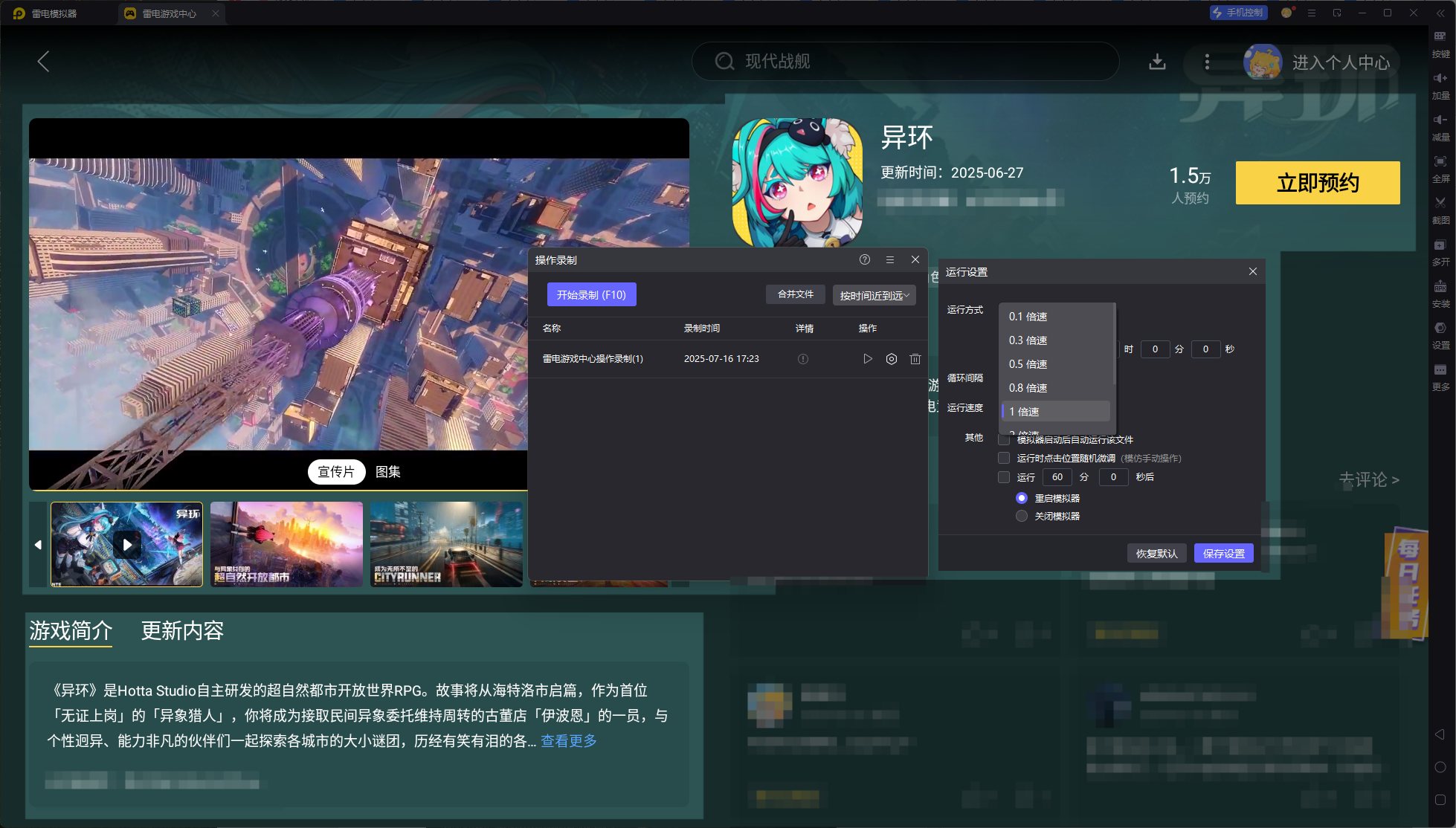1456x828 pixels.
Task: Open the keyboard mapping (按键) tool
Action: coord(1440,45)
